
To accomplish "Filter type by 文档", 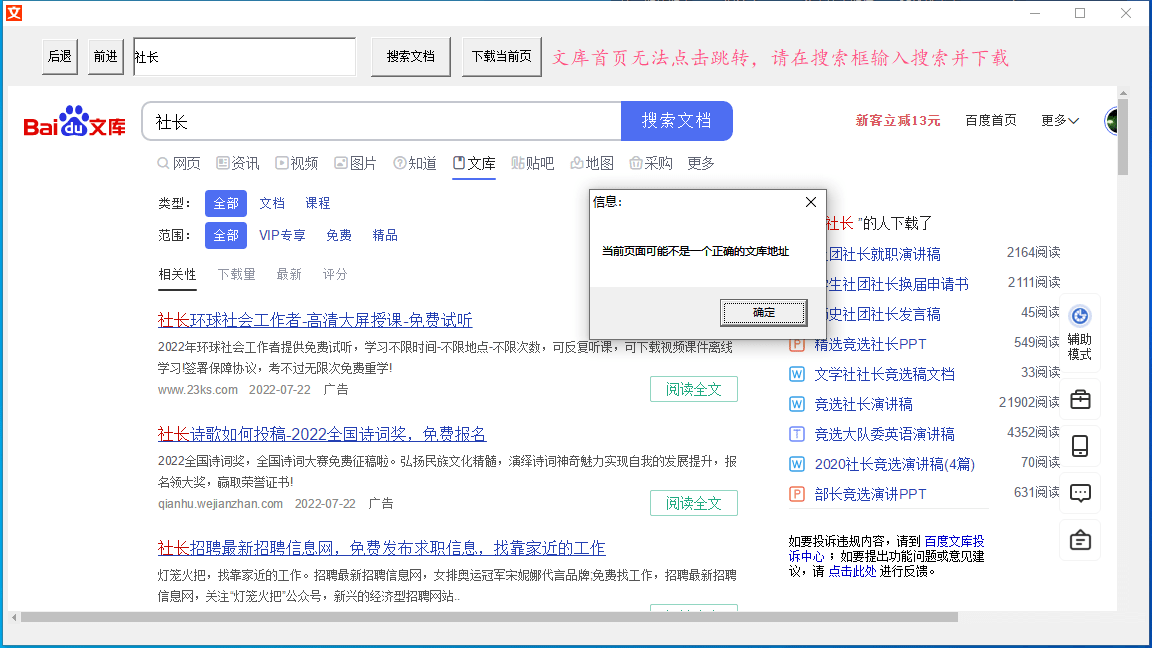I will [x=272, y=204].
